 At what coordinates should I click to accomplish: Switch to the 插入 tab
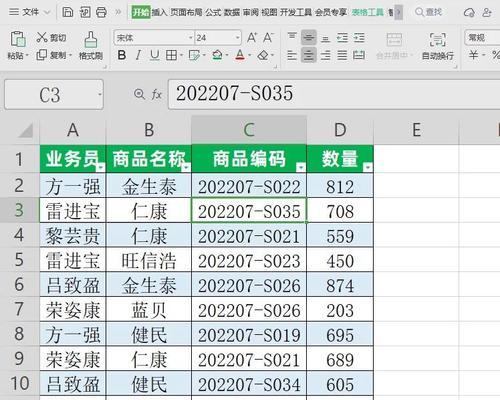[159, 13]
